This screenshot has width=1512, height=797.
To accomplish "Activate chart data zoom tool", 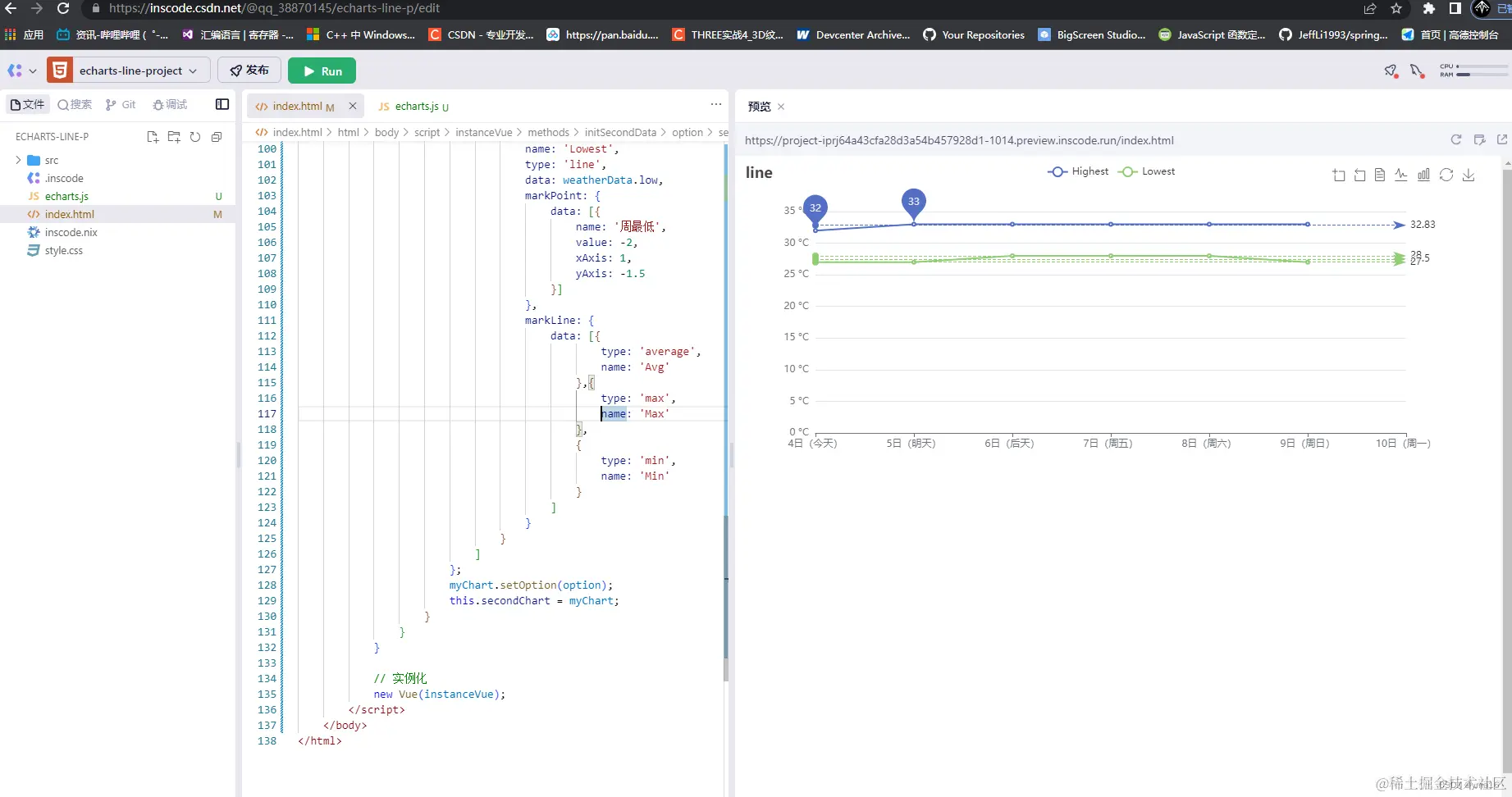I will (1339, 175).
